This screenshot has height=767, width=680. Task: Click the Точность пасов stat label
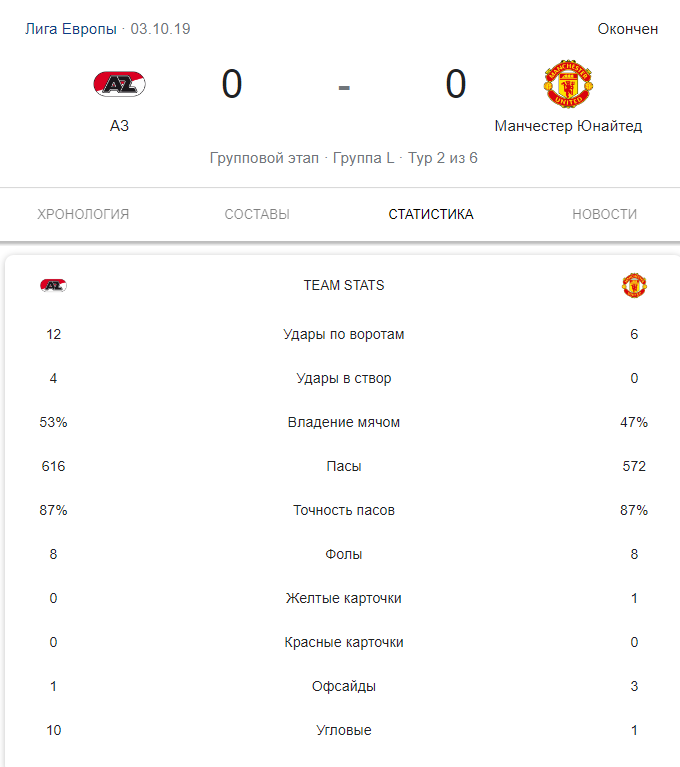pyautogui.click(x=344, y=510)
